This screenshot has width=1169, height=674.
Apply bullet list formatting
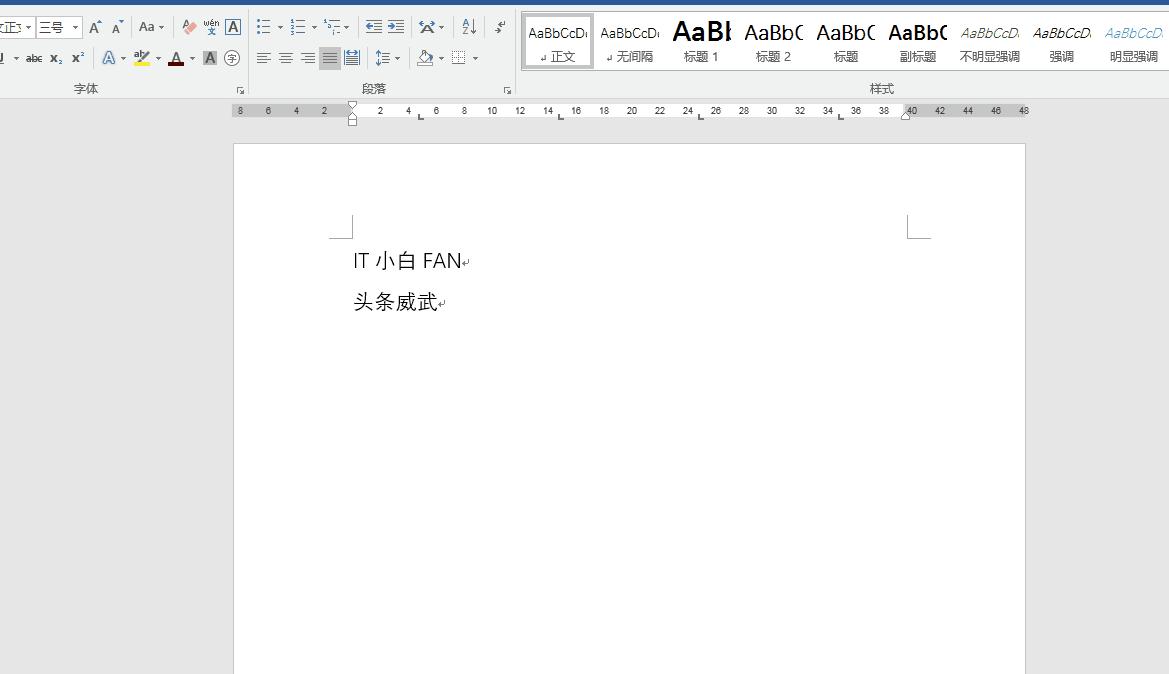click(263, 25)
